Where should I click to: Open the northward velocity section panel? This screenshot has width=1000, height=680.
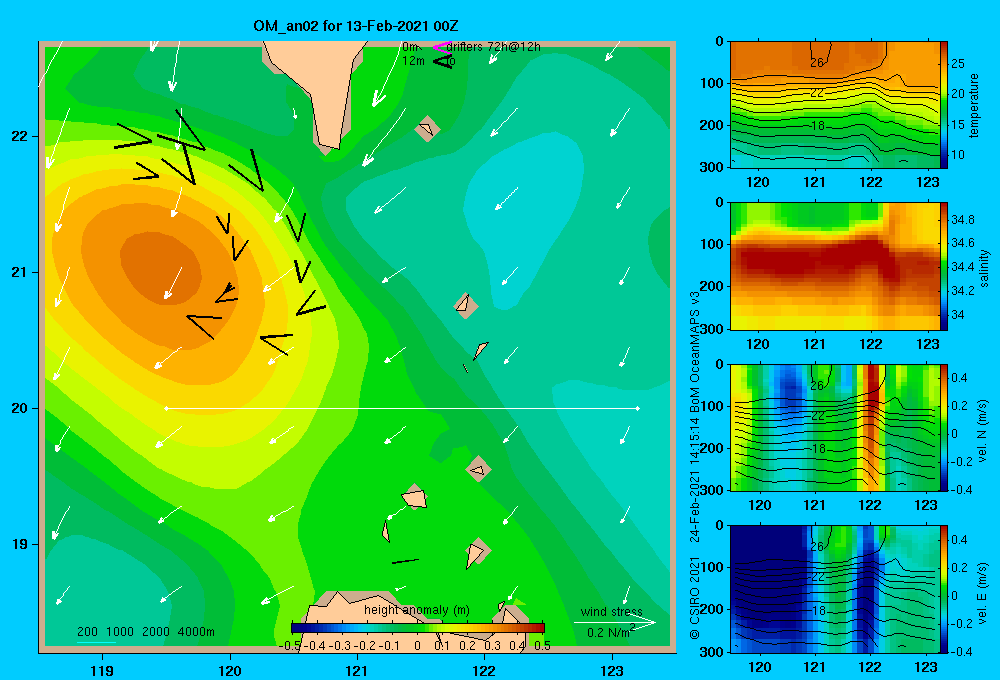835,427
